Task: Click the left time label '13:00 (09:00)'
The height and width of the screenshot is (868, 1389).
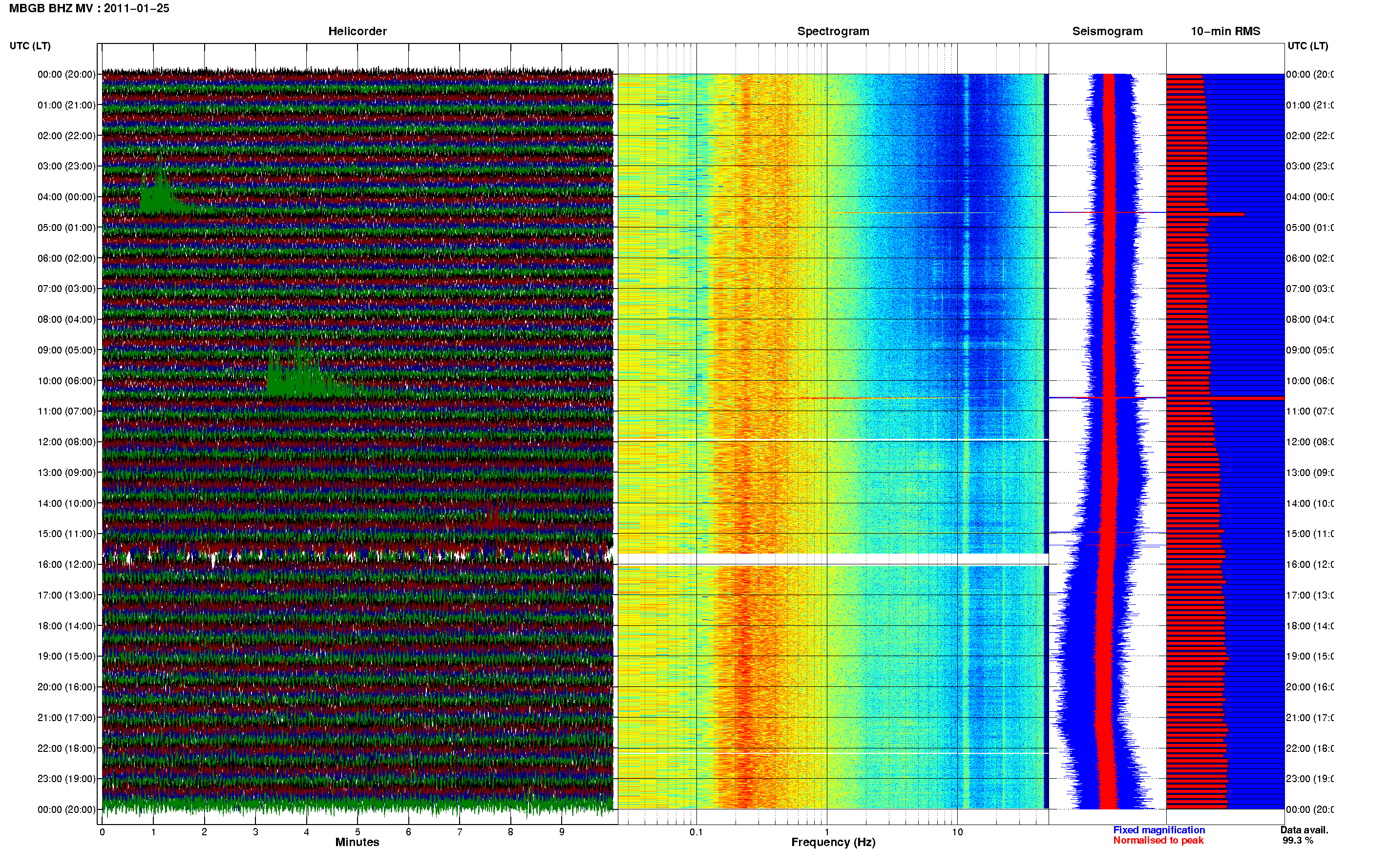Action: click(66, 473)
